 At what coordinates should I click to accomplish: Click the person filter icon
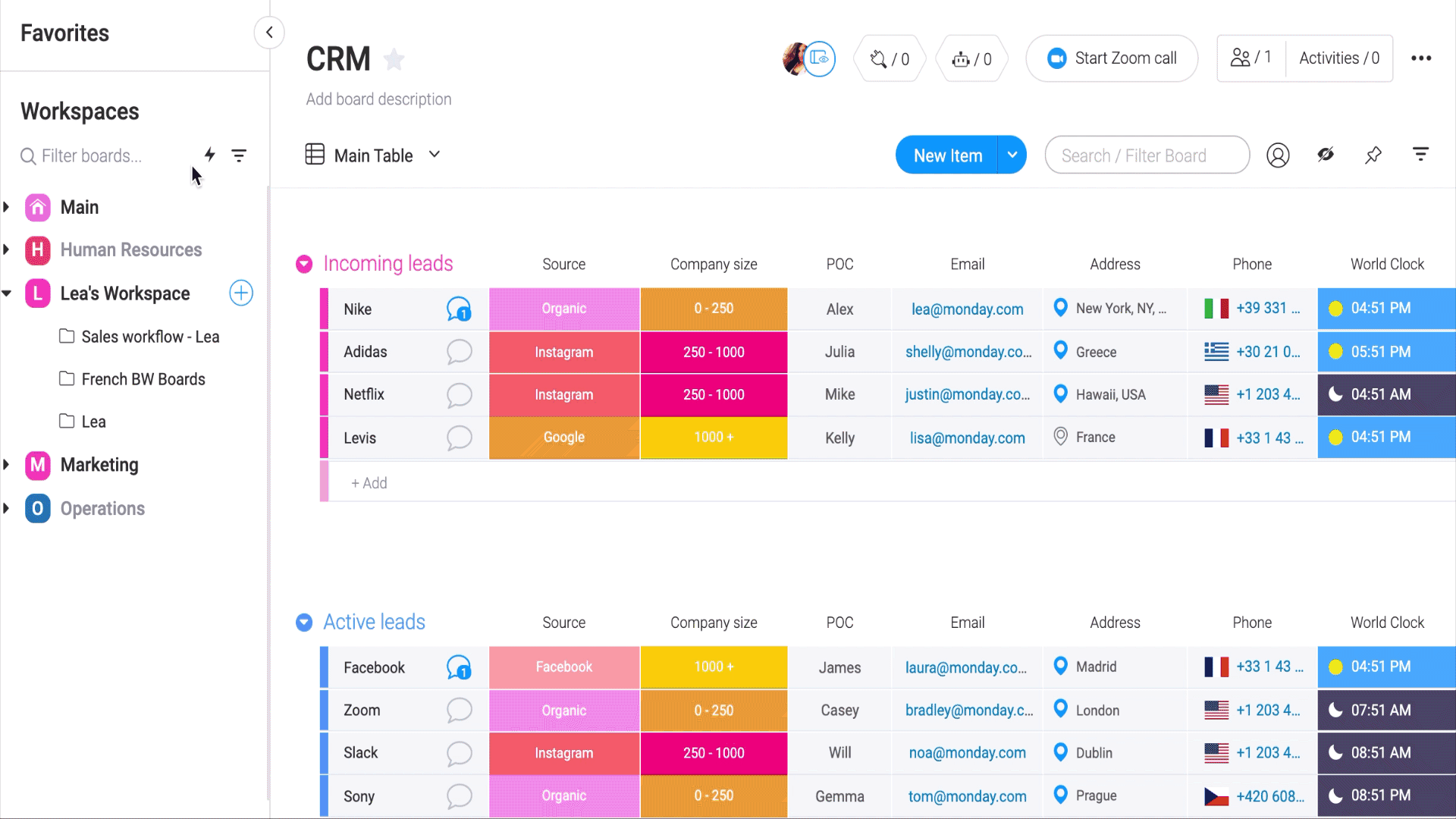click(1278, 155)
